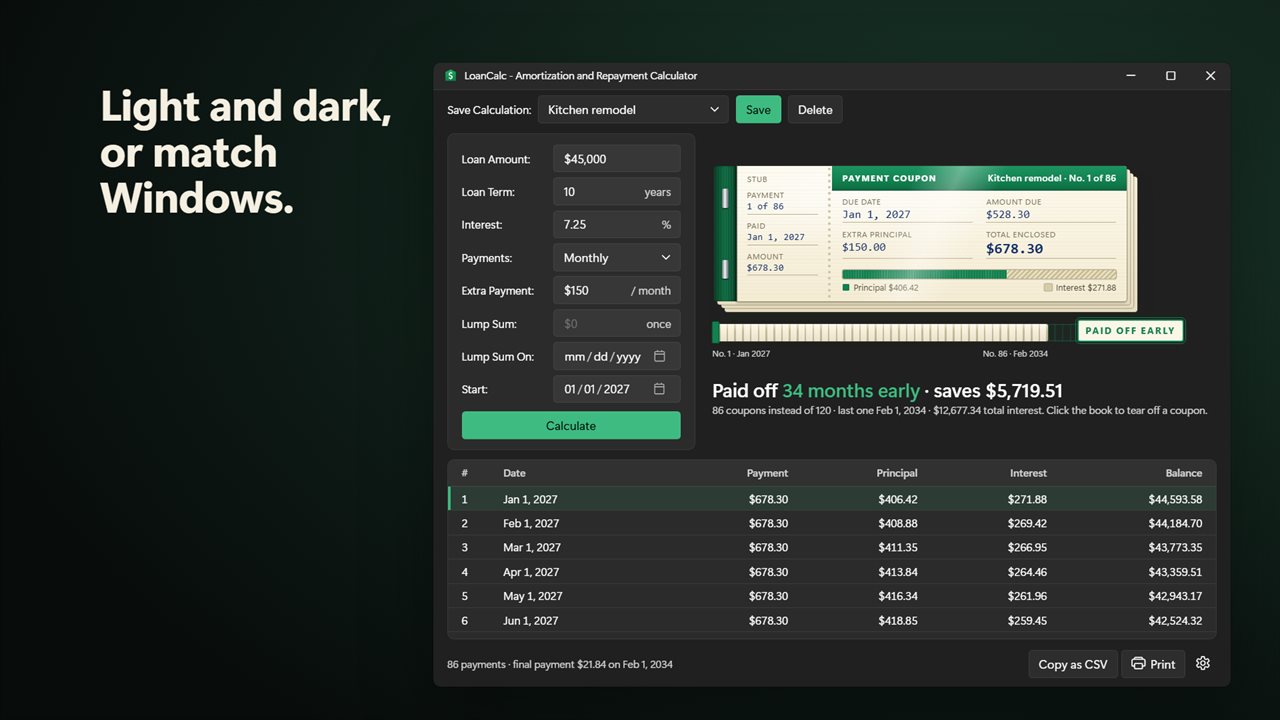Click the principal versus interest bar on the coupon
Screen dimensions: 1280x720
979,274
